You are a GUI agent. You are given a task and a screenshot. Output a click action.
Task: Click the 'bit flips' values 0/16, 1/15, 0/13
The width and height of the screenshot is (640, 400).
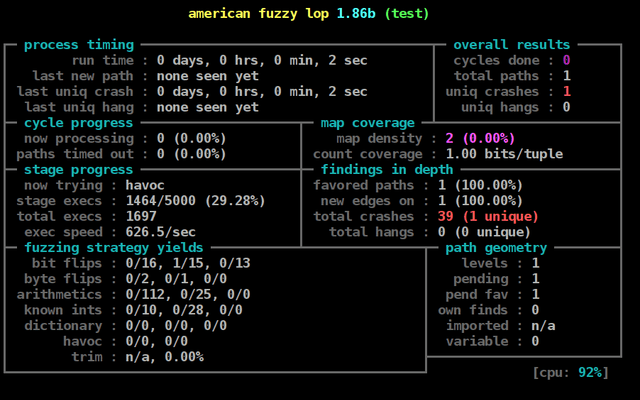pos(188,263)
